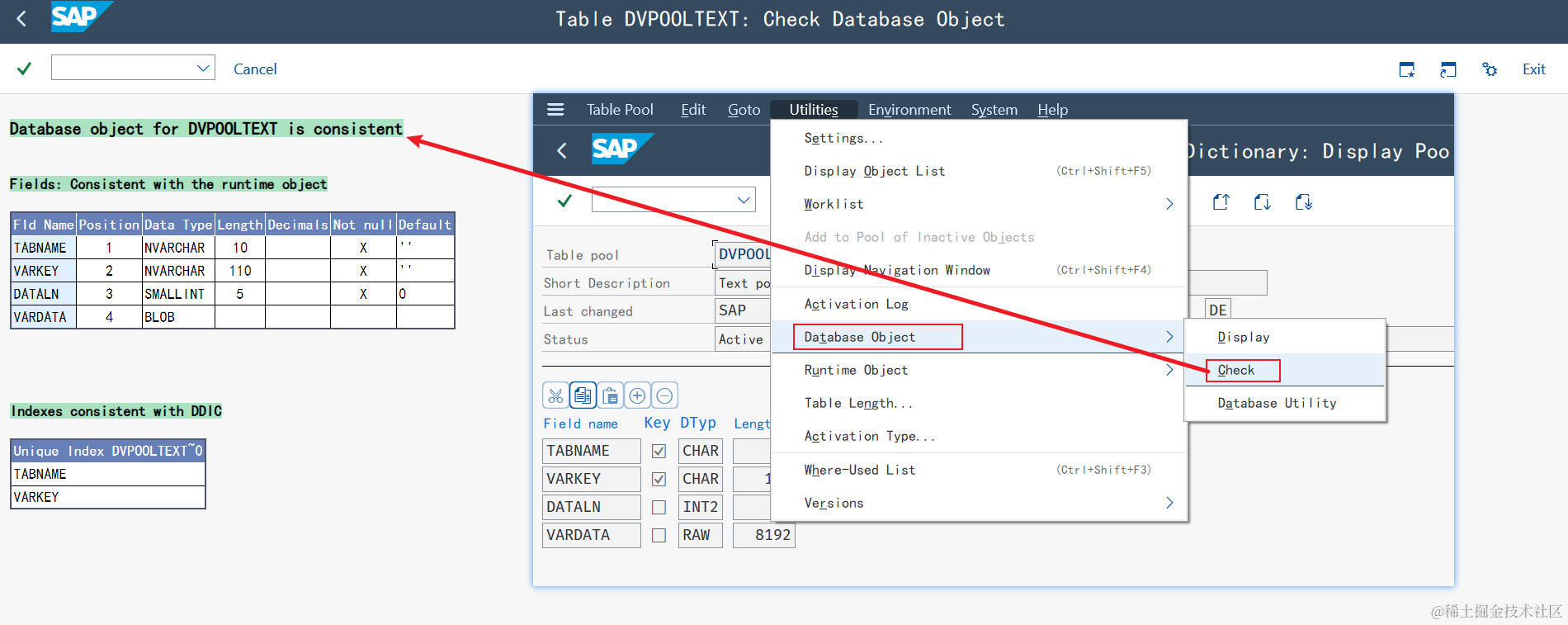Click the Exit button
The height and width of the screenshot is (625, 1568).
pos(1534,69)
